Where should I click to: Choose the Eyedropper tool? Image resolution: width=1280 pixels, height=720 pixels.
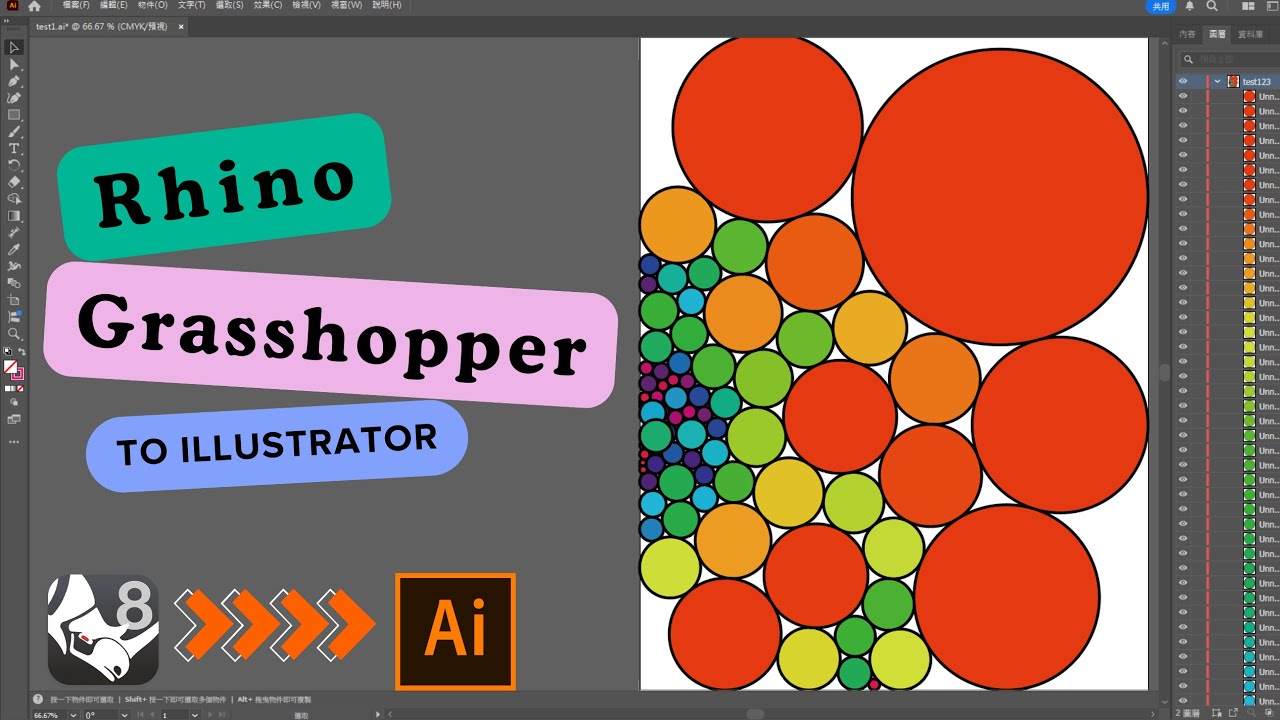point(14,250)
